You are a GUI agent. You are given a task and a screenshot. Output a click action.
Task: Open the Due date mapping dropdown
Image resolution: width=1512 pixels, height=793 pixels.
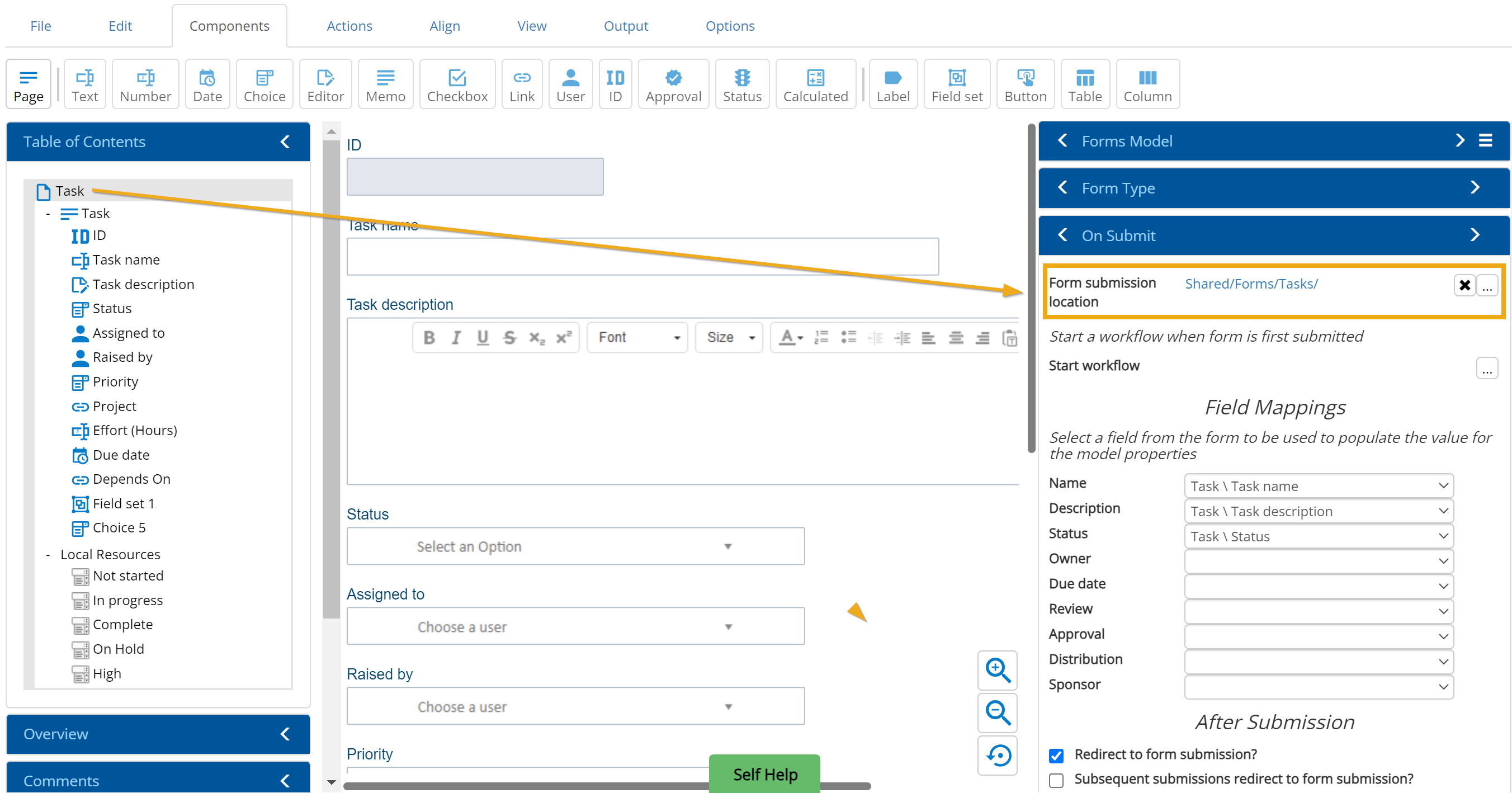[1319, 586]
